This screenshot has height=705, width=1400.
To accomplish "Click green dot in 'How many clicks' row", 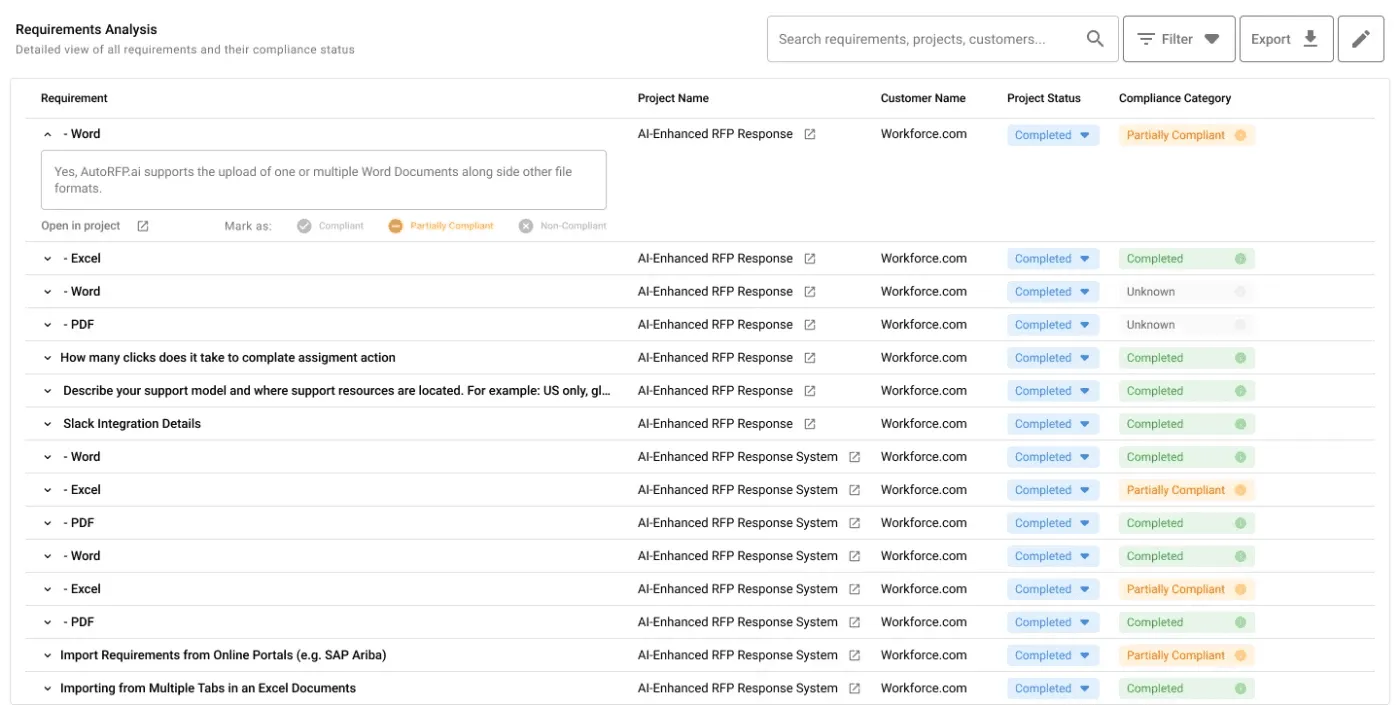I will (x=1240, y=358).
